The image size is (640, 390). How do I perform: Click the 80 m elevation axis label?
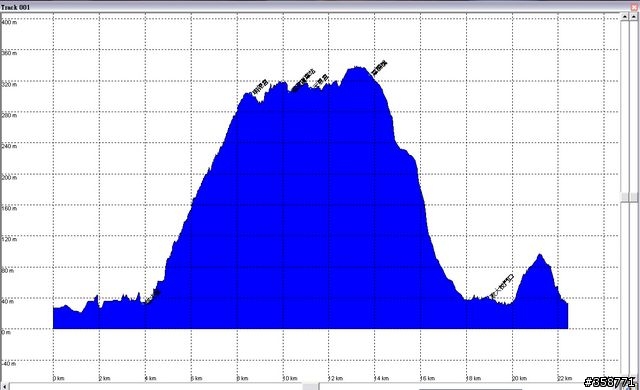(8, 270)
